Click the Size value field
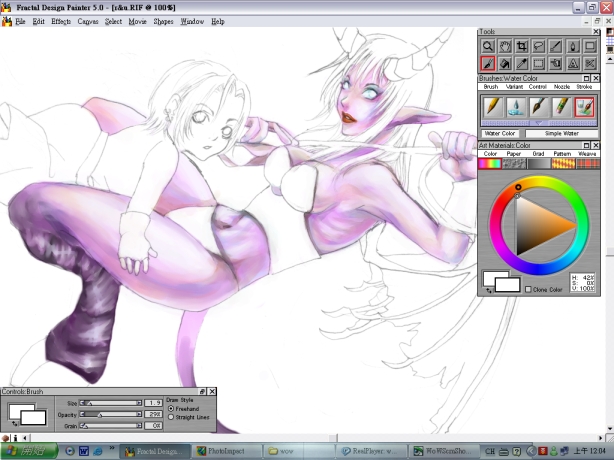 (x=154, y=403)
